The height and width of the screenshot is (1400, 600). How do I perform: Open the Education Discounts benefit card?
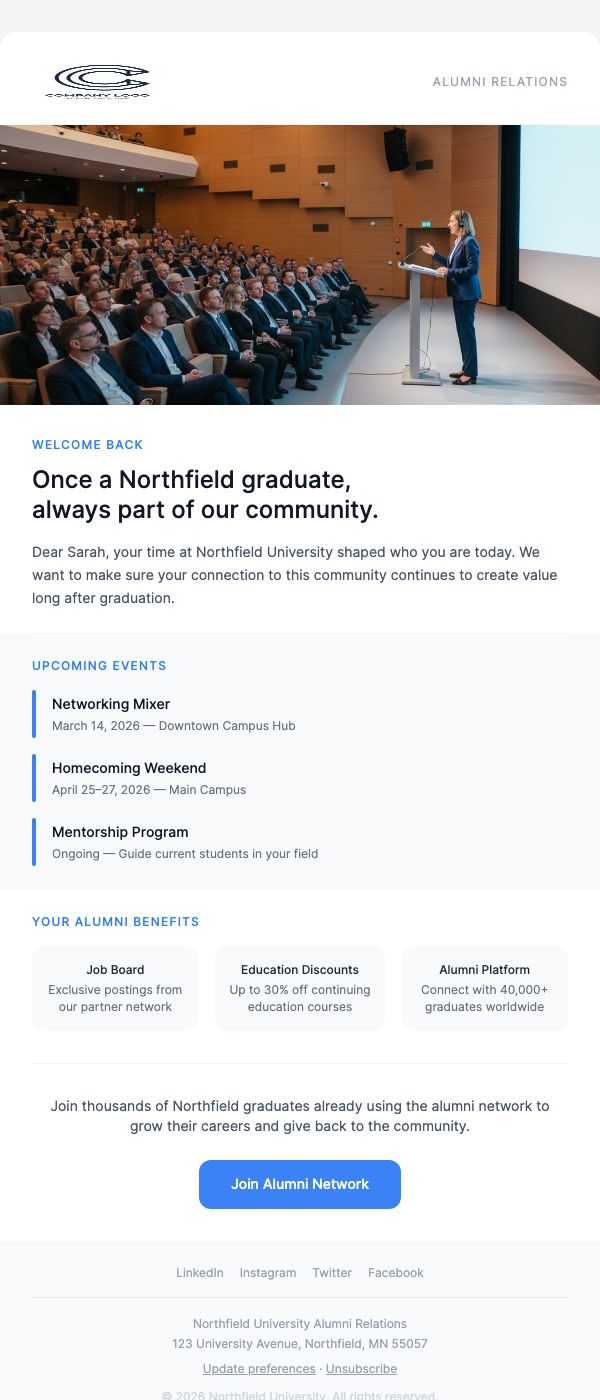pyautogui.click(x=299, y=987)
